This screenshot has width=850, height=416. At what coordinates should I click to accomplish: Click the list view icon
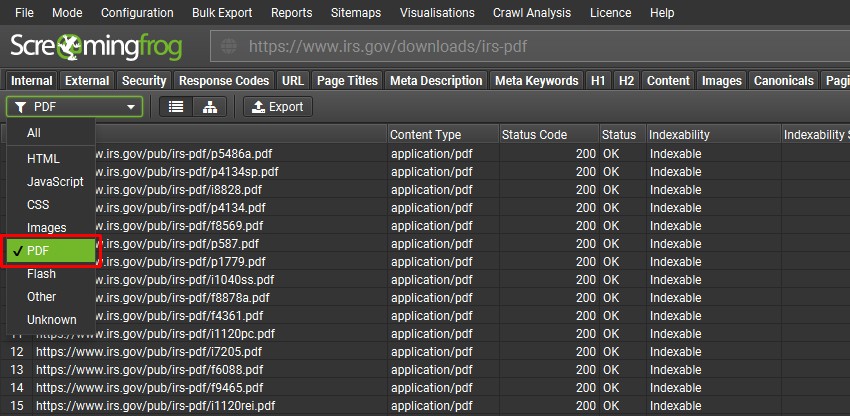(176, 107)
